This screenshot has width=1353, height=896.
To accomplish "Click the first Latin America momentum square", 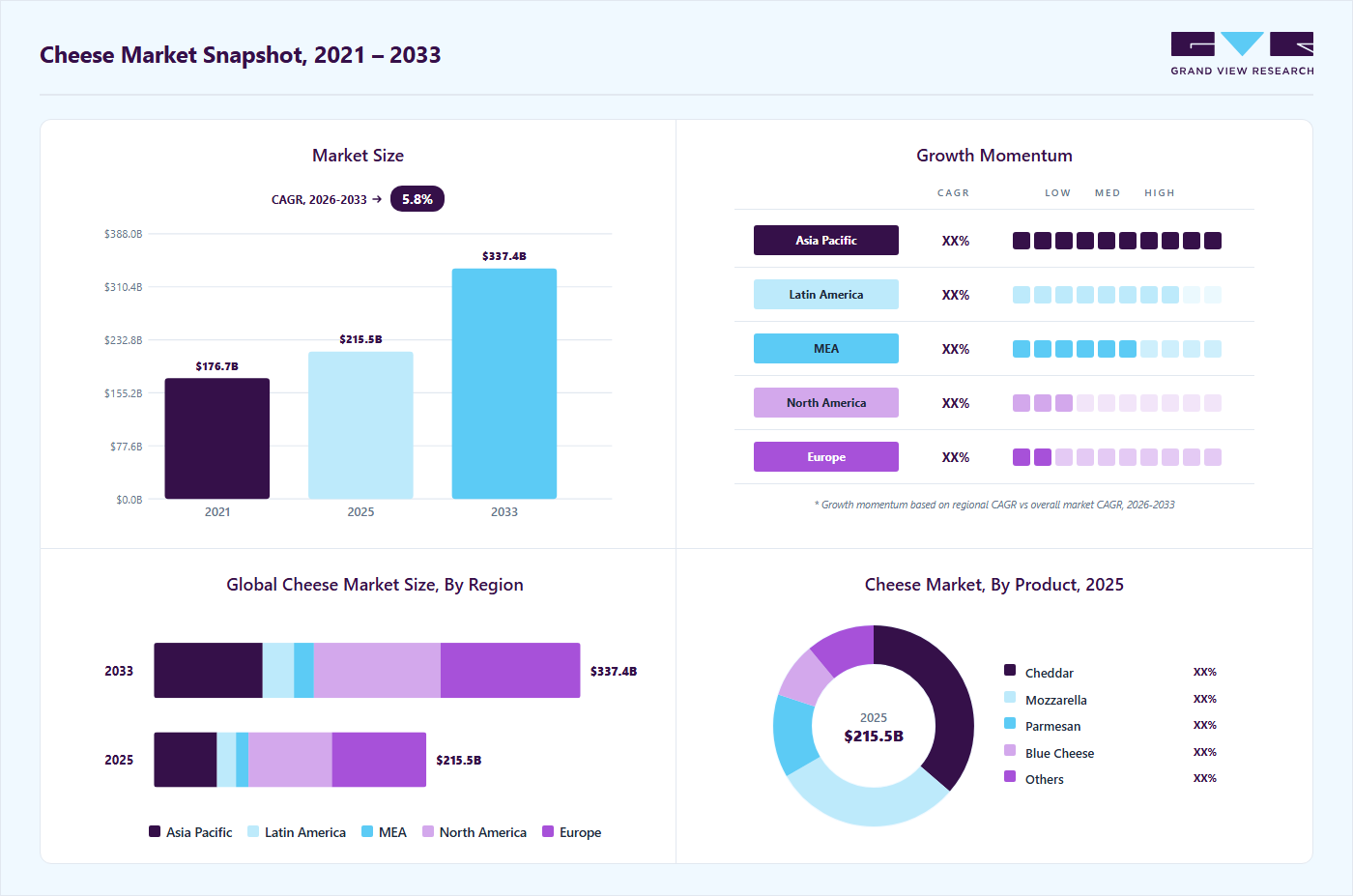I will pos(1022,295).
